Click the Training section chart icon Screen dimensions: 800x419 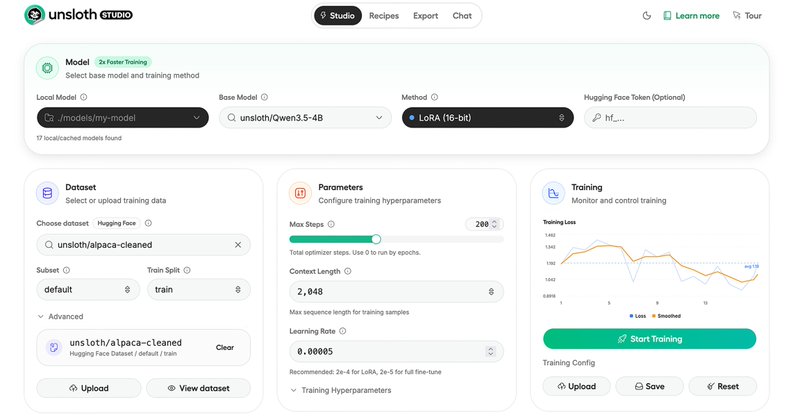click(553, 193)
